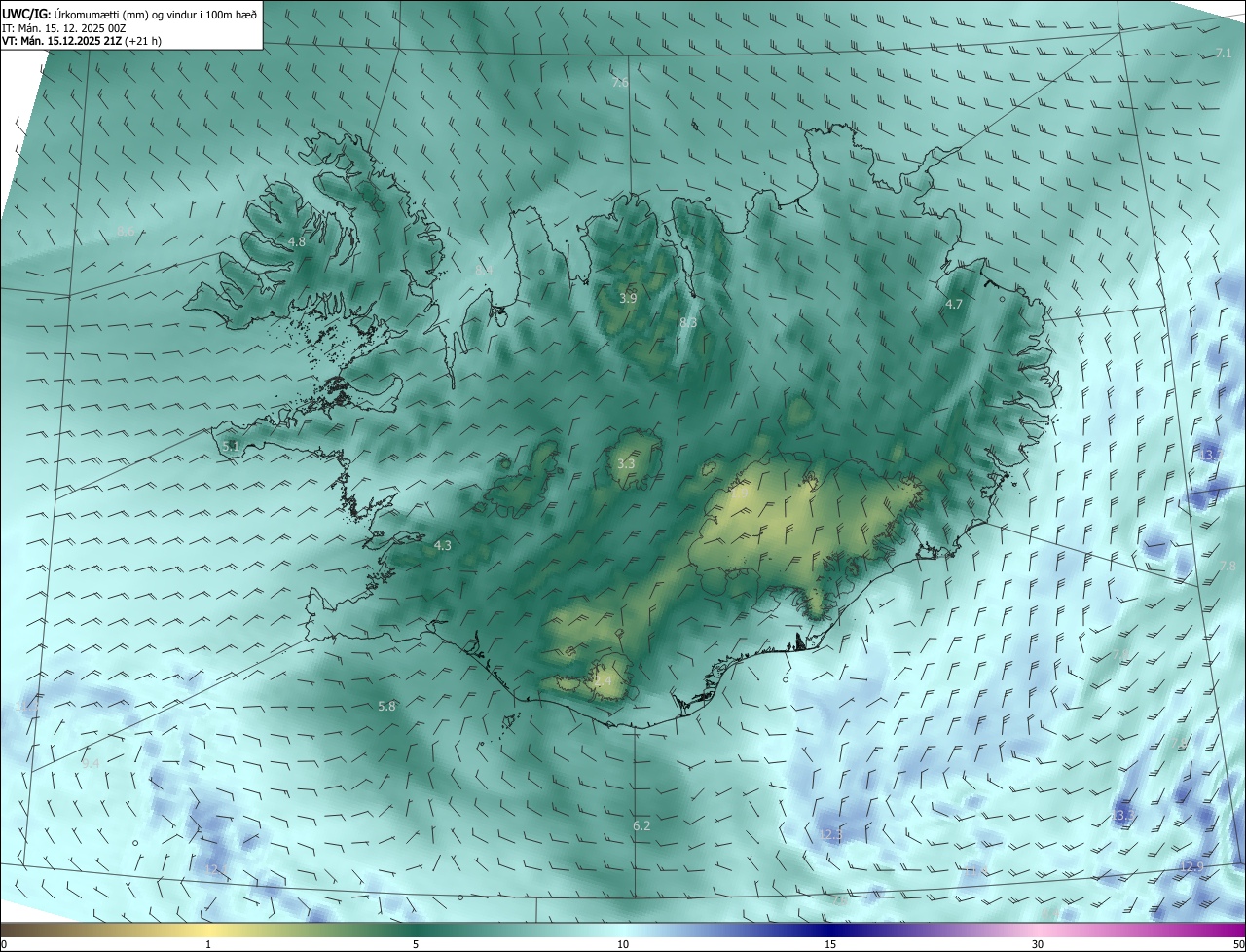Click the 'IT: Mán. 15. 12. 2025 00Z' line

[x=65, y=27]
